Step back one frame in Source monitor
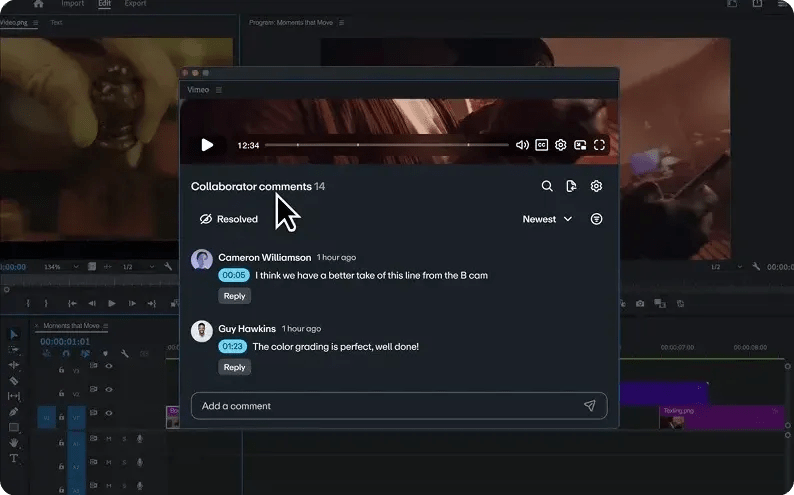The width and height of the screenshot is (794, 495). 92,304
